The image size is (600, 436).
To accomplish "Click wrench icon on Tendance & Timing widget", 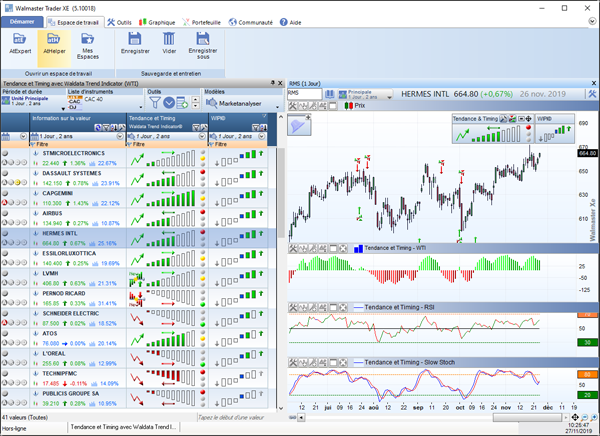I will tap(504, 119).
